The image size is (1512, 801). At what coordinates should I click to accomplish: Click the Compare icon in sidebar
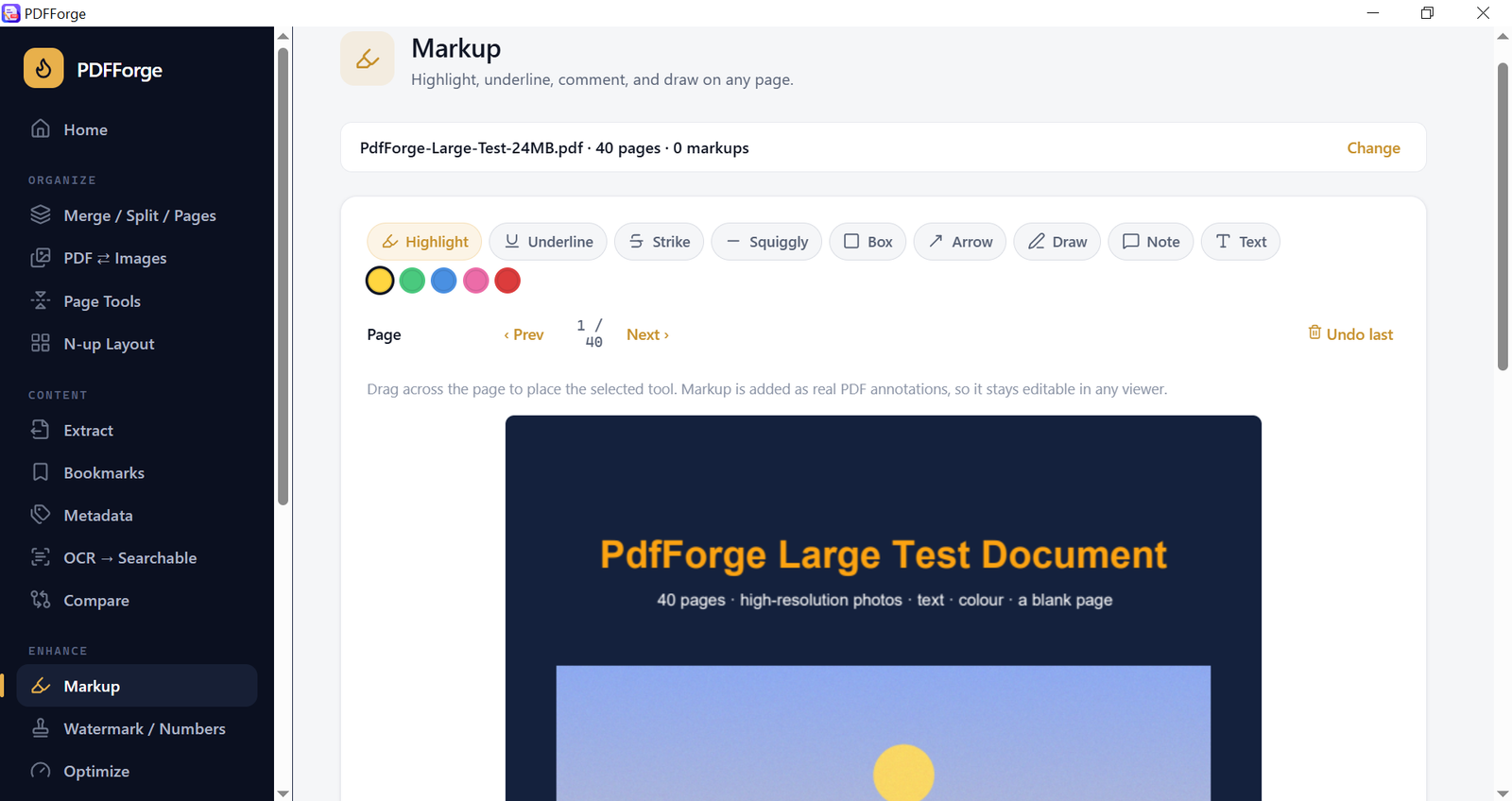[41, 600]
